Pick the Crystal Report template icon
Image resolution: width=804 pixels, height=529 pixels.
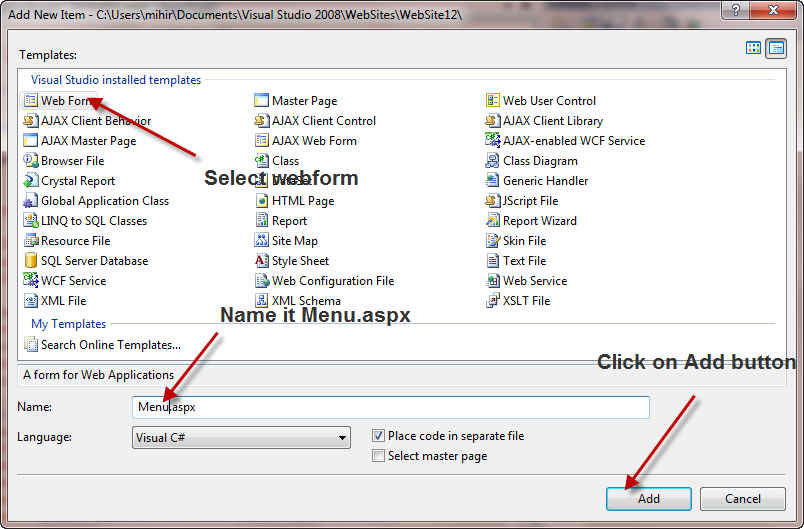click(30, 180)
